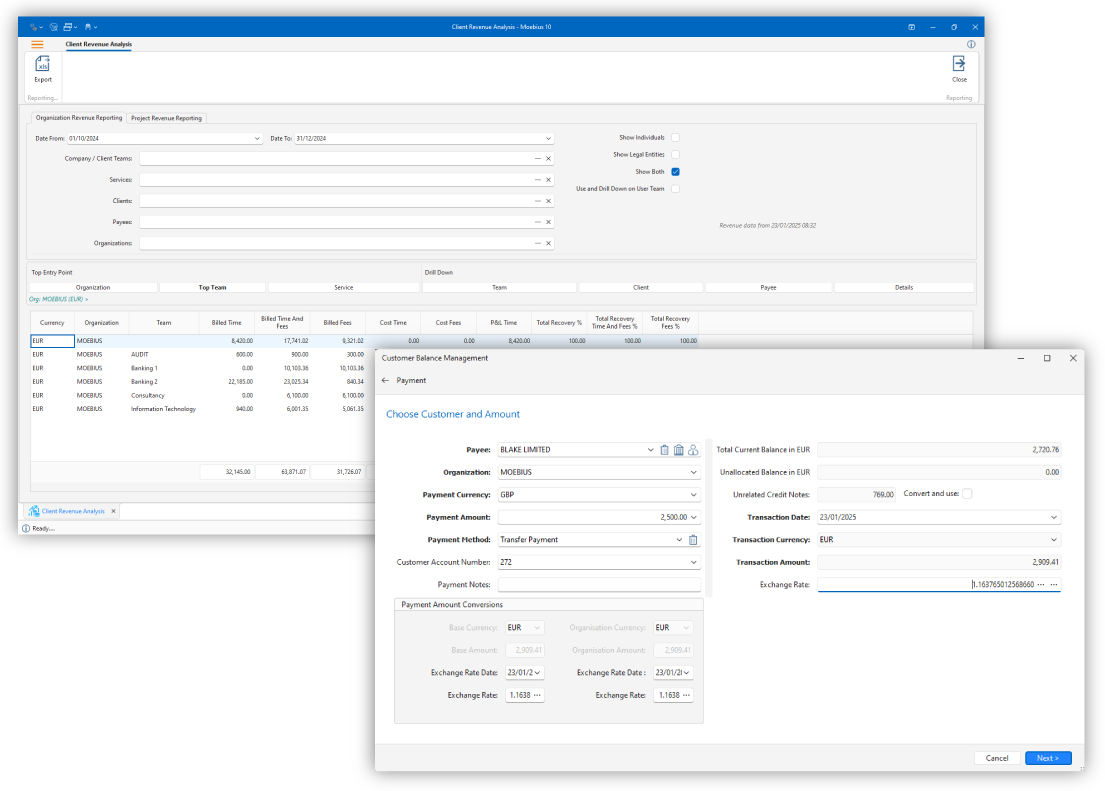Expand the Payment Currency dropdown
This screenshot has height=791, width=1105.
pyautogui.click(x=694, y=495)
